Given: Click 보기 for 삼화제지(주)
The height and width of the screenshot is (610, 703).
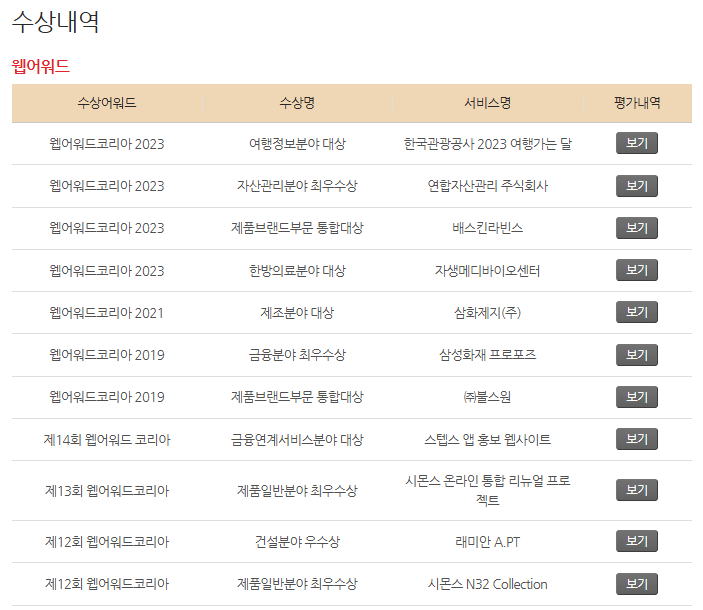Looking at the screenshot, I should [637, 312].
